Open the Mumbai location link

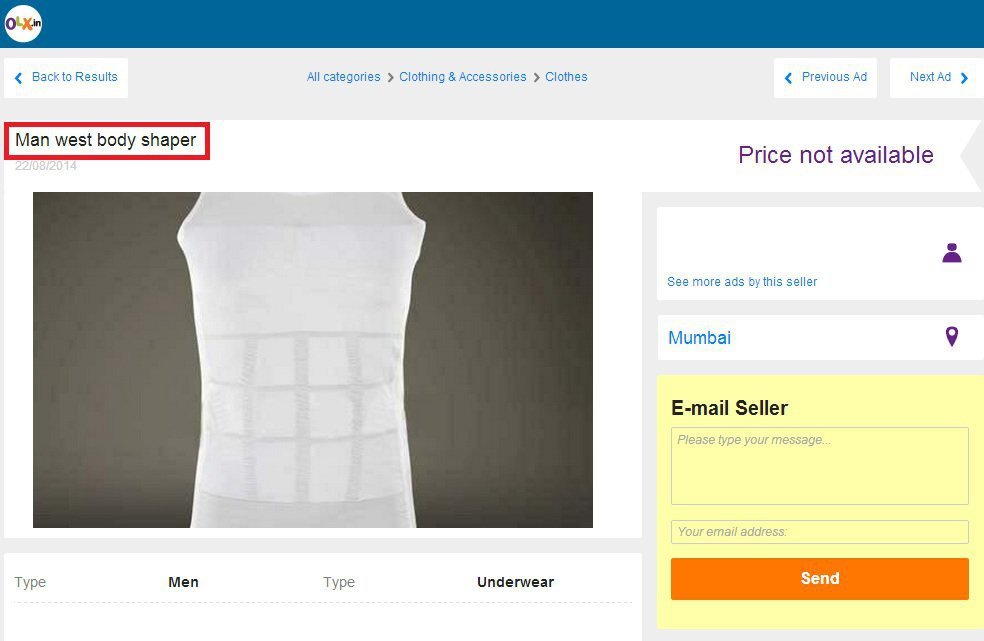699,338
